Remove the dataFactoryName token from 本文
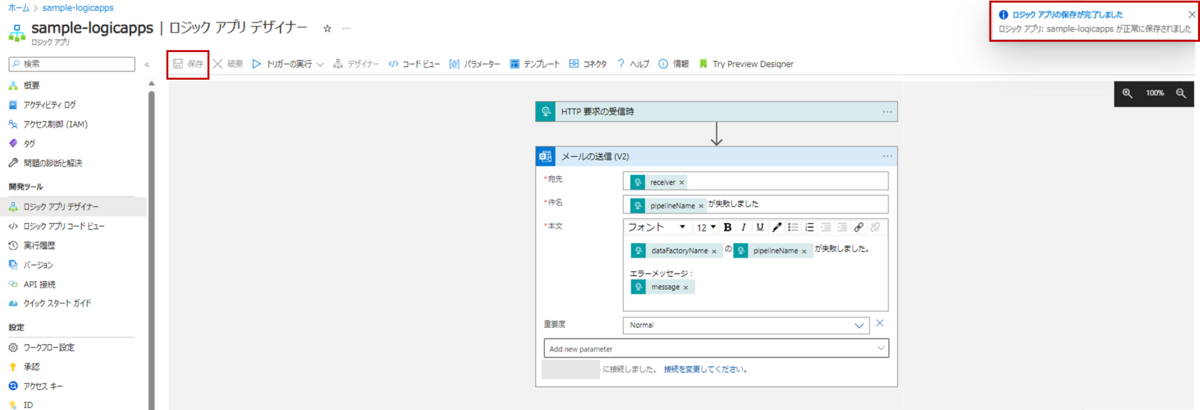This screenshot has width=1200, height=410. pos(714,251)
